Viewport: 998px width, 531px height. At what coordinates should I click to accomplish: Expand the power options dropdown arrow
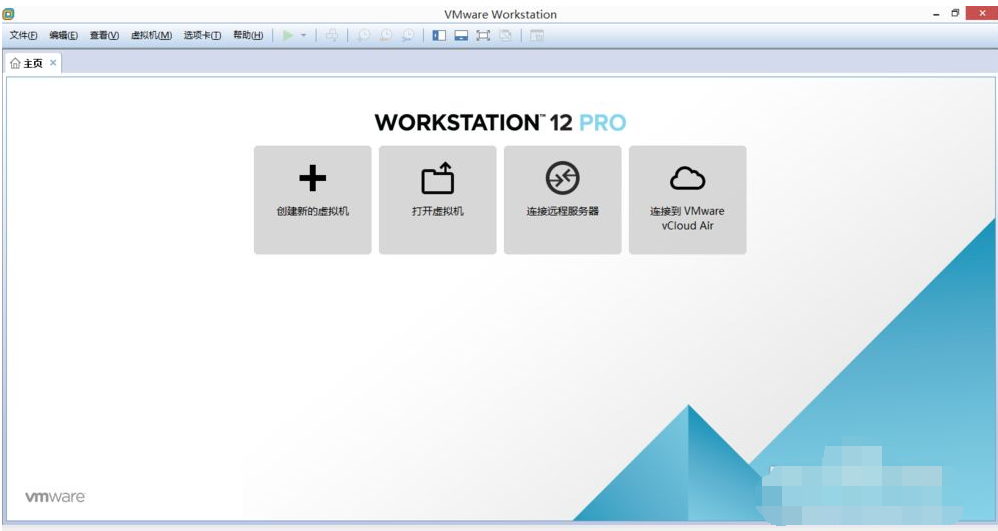tap(304, 35)
